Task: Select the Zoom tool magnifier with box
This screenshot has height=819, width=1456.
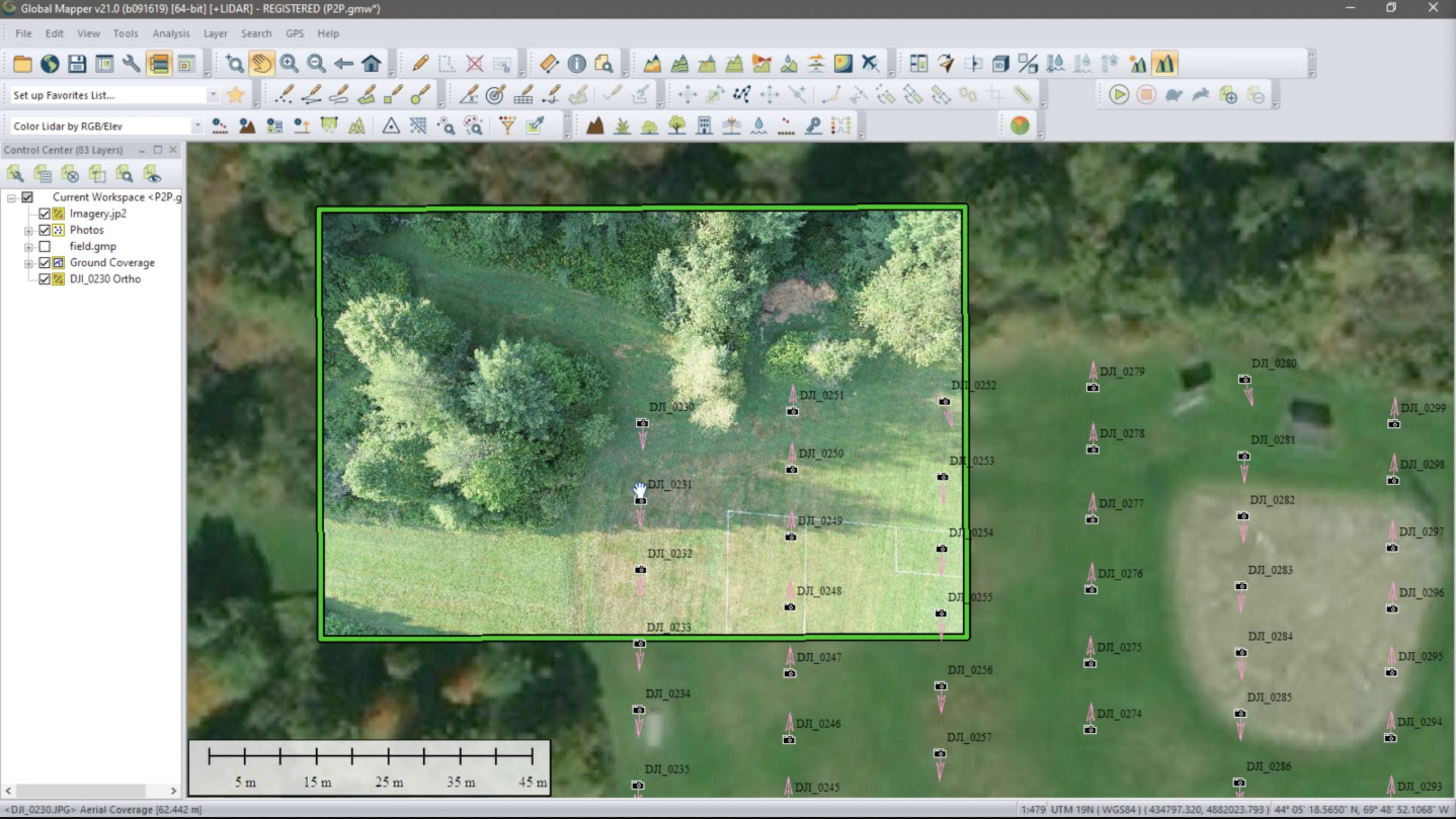Action: [234, 63]
